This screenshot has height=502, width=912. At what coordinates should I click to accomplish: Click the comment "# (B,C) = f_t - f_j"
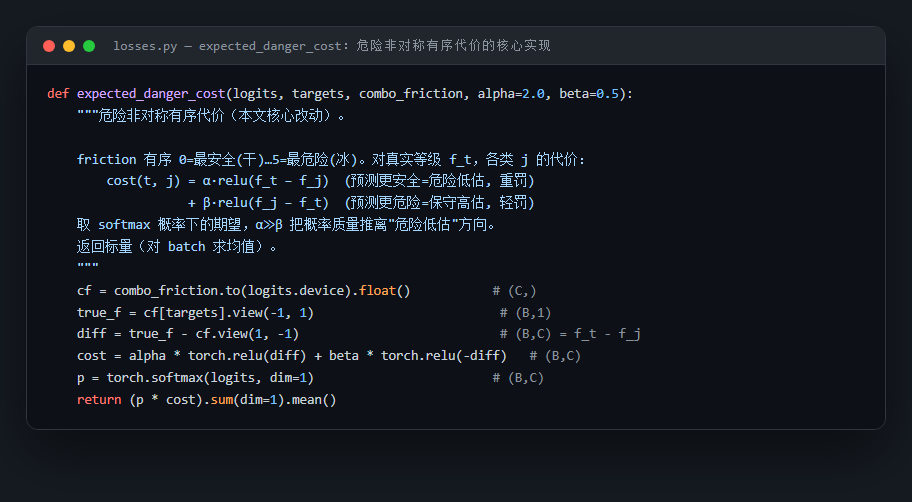[x=570, y=334]
